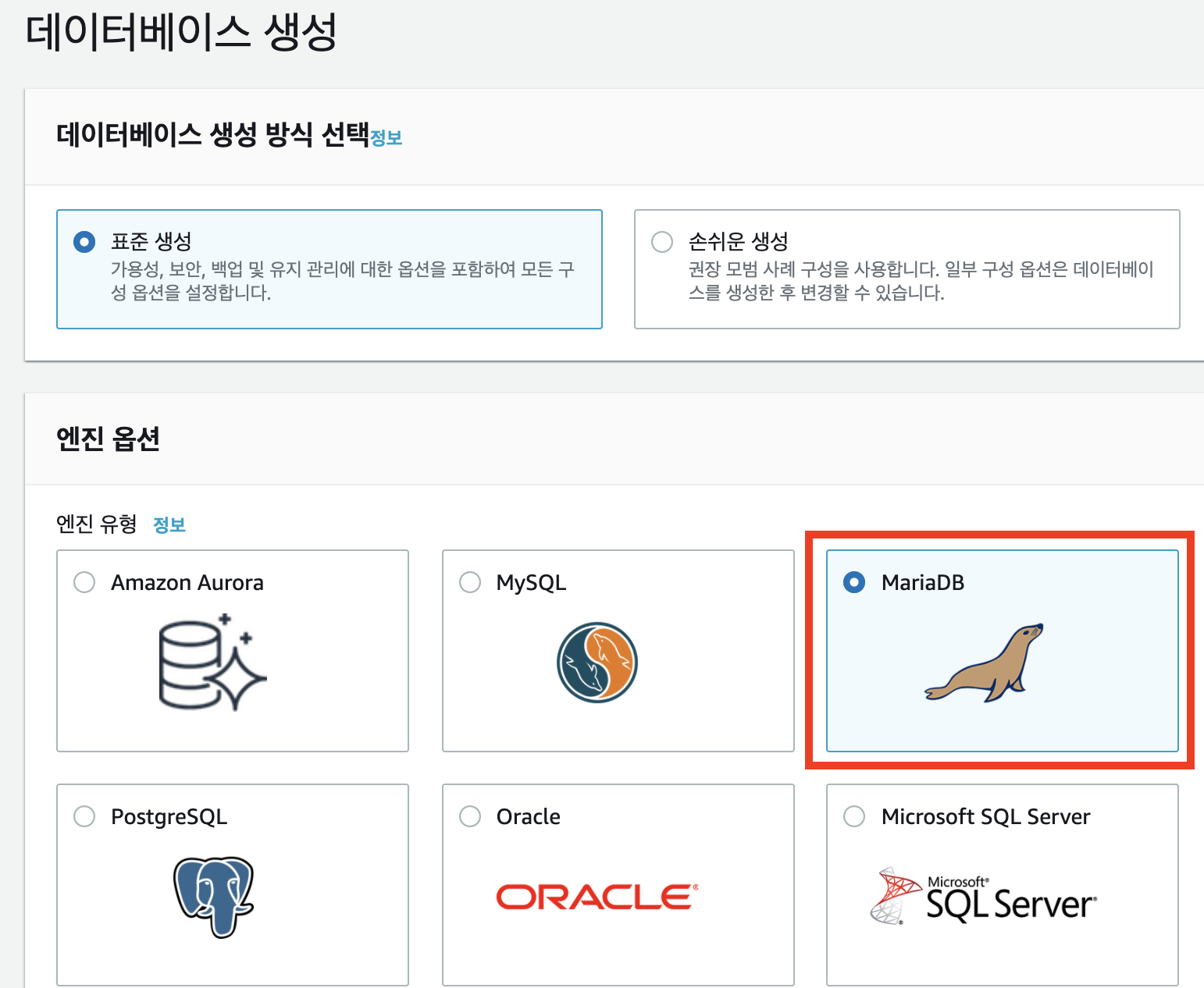Select the 손쉬운 생성 radio button
This screenshot has height=988, width=1204.
pos(662,242)
